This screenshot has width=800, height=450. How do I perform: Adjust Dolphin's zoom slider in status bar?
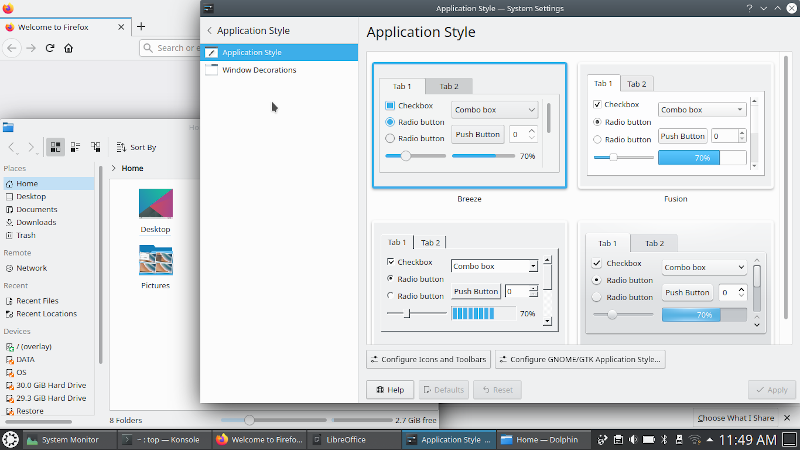coord(249,420)
